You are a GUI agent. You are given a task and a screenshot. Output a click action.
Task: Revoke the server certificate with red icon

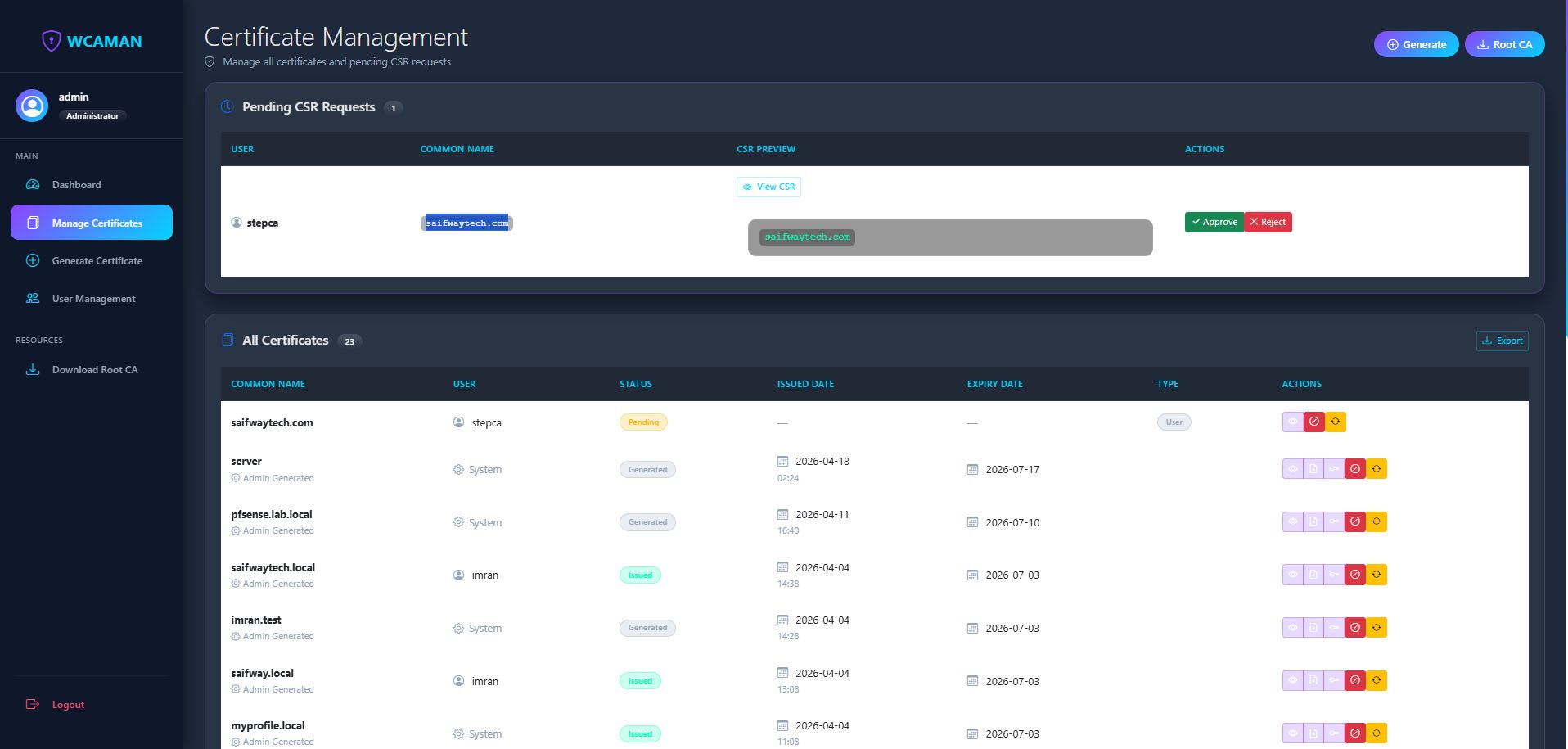pos(1355,469)
